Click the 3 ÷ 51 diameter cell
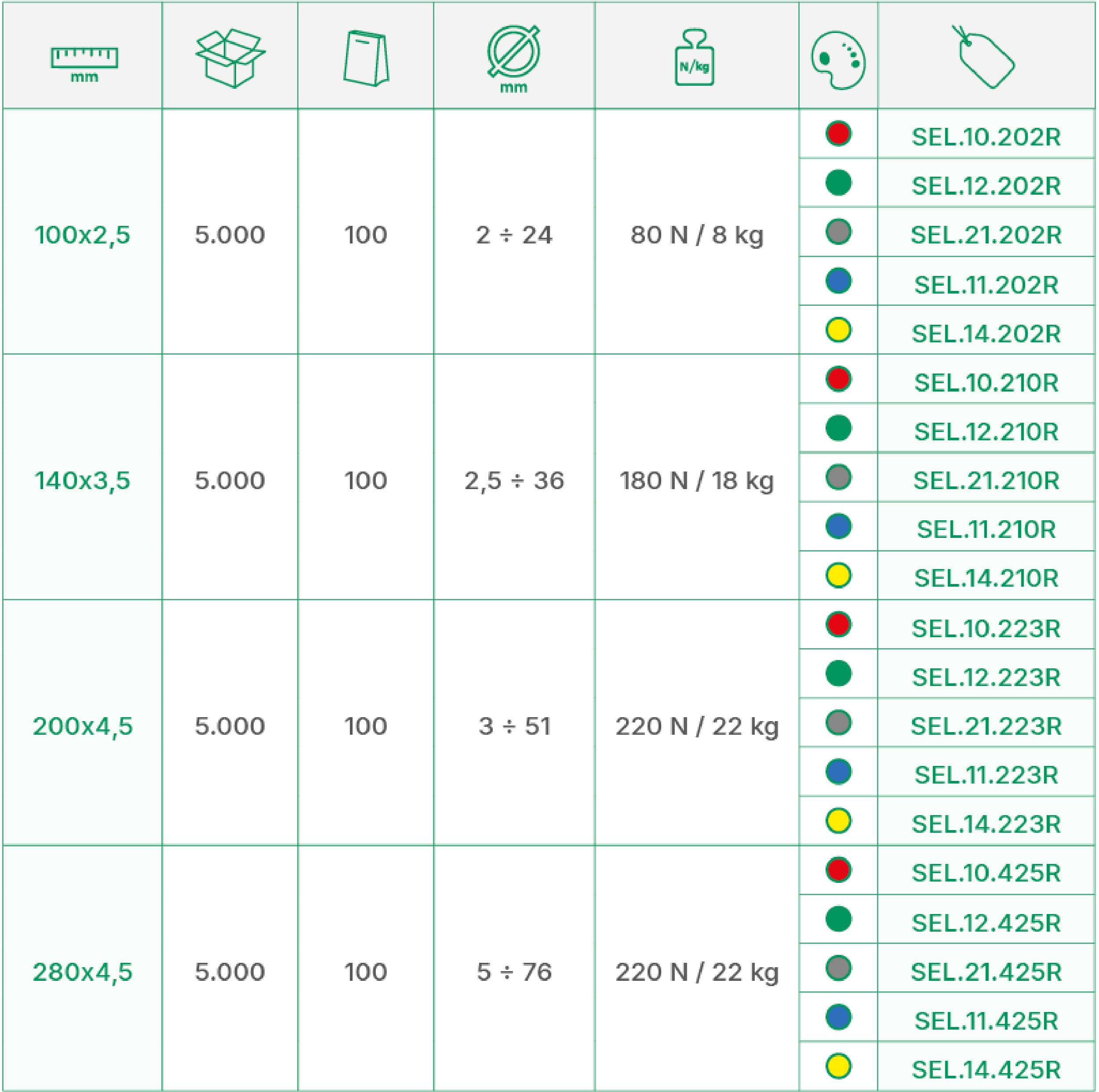Screen dimensions: 1099x1092 [514, 726]
